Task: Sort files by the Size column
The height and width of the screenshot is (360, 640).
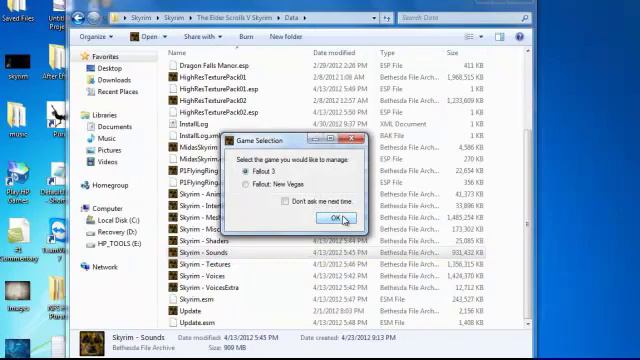Action: (452, 53)
